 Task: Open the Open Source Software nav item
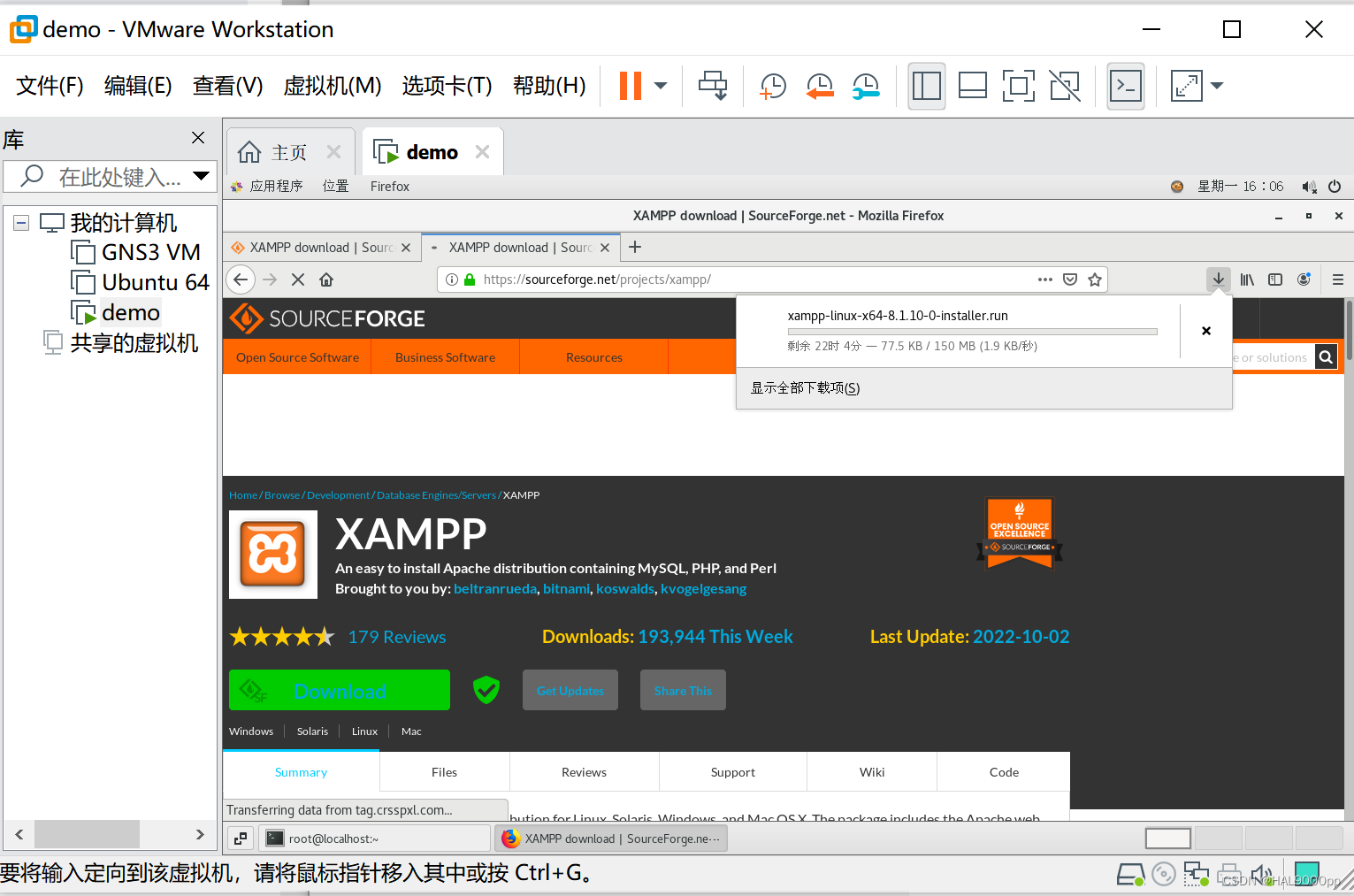297,357
